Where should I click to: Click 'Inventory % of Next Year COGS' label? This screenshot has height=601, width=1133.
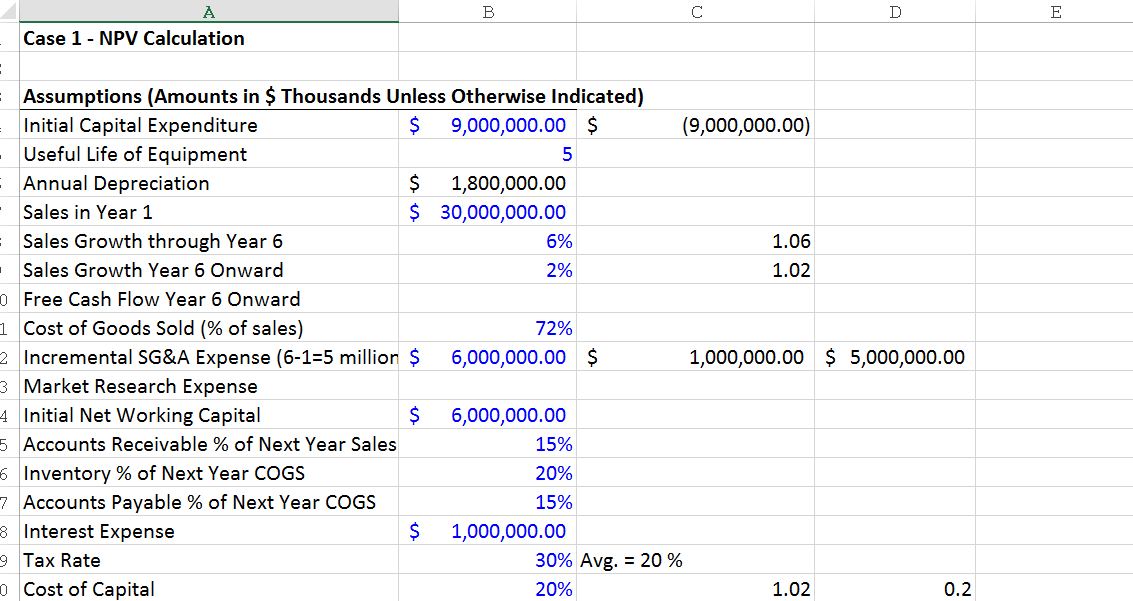point(209,472)
